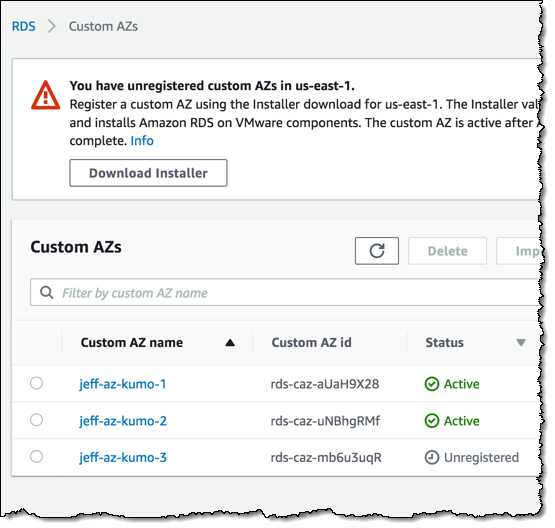Go to RDS breadcrumb link

24,27
